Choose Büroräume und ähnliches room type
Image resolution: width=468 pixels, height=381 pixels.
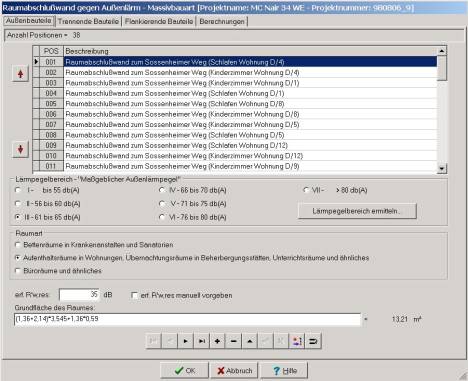(x=18, y=271)
